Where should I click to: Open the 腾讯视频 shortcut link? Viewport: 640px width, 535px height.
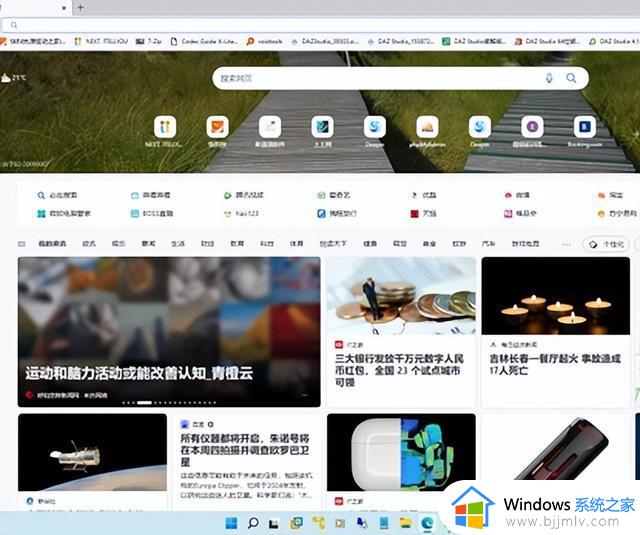pyautogui.click(x=244, y=195)
